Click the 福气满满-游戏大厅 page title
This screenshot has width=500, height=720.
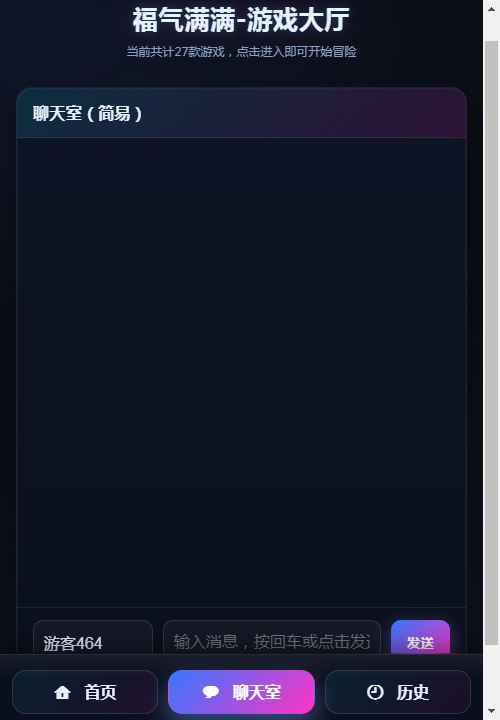[241, 20]
